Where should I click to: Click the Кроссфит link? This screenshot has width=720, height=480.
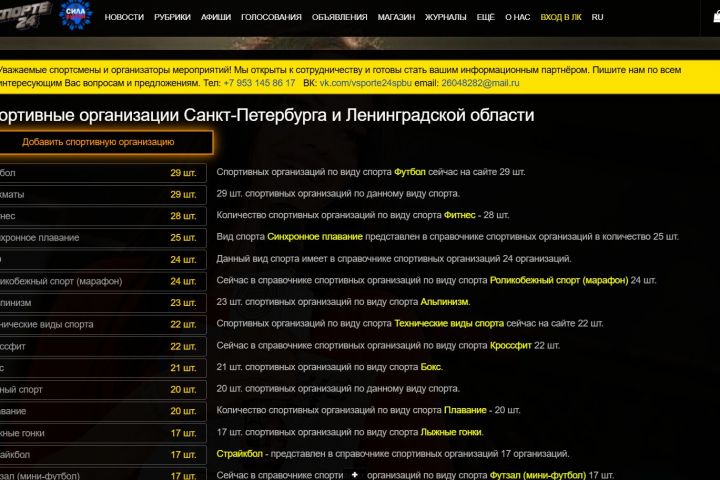pyautogui.click(x=511, y=345)
